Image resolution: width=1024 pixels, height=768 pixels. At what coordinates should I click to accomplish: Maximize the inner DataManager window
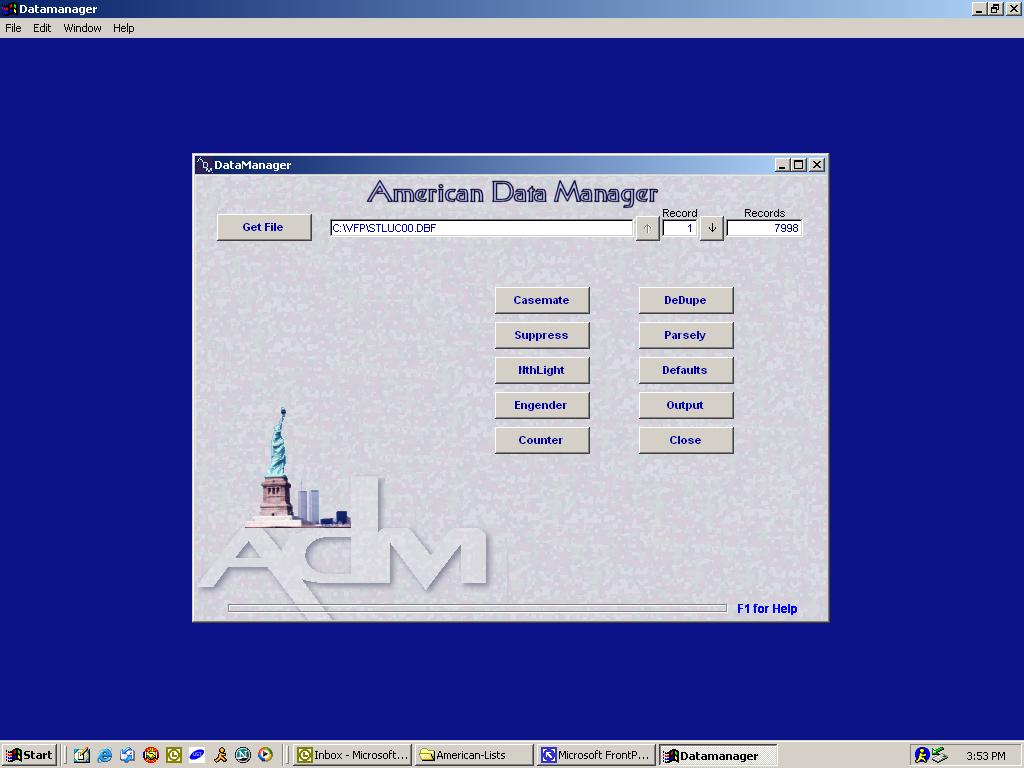point(798,165)
